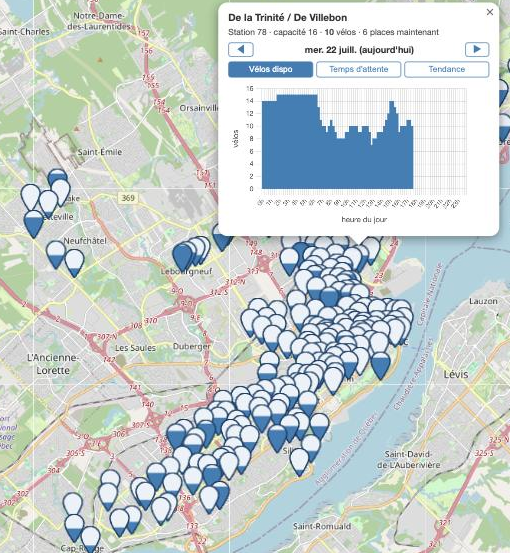Click the half-full station marker above L'Ancienne-Lorette, left of Neufchâtel

34,224
